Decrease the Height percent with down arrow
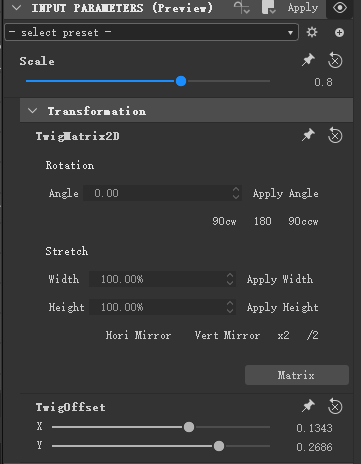Screen dimensions: 361x464 [x=230, y=311]
